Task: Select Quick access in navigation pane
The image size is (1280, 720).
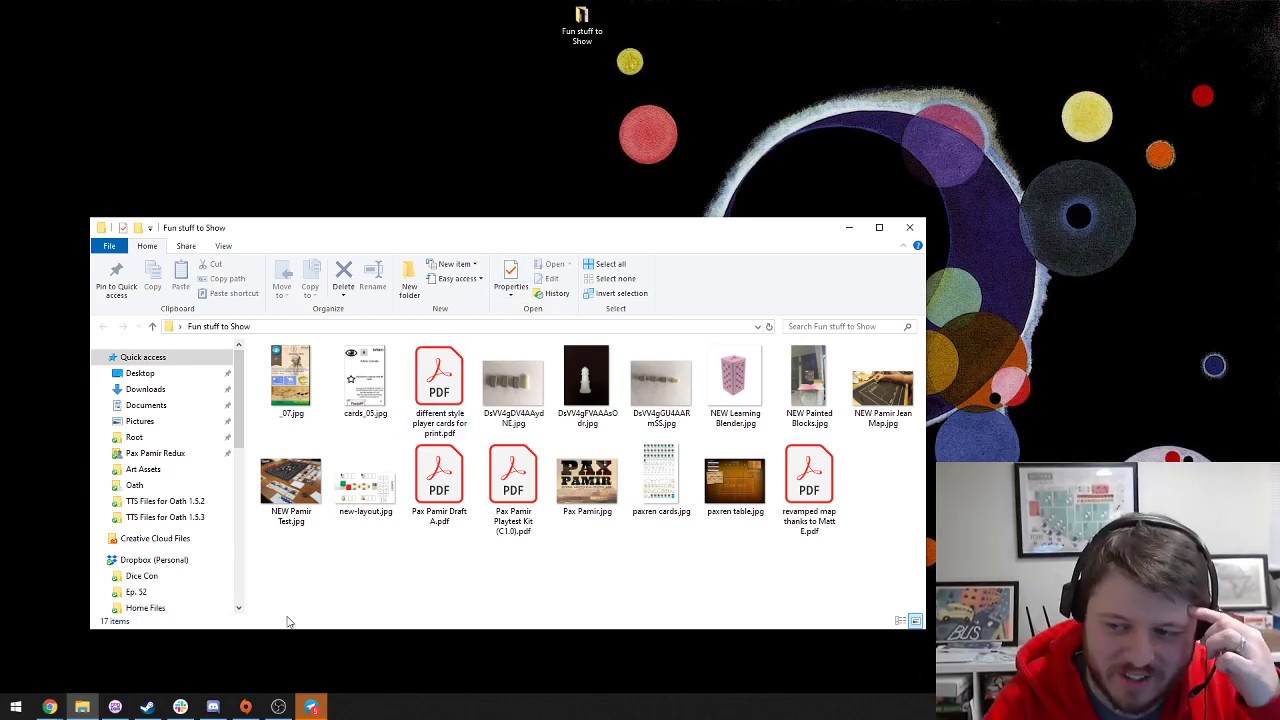Action: (x=143, y=357)
